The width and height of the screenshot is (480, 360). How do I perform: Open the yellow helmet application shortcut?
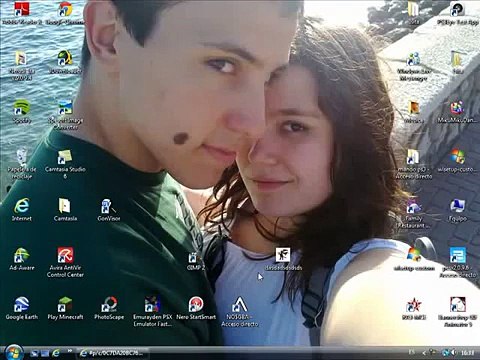click(x=65, y=62)
